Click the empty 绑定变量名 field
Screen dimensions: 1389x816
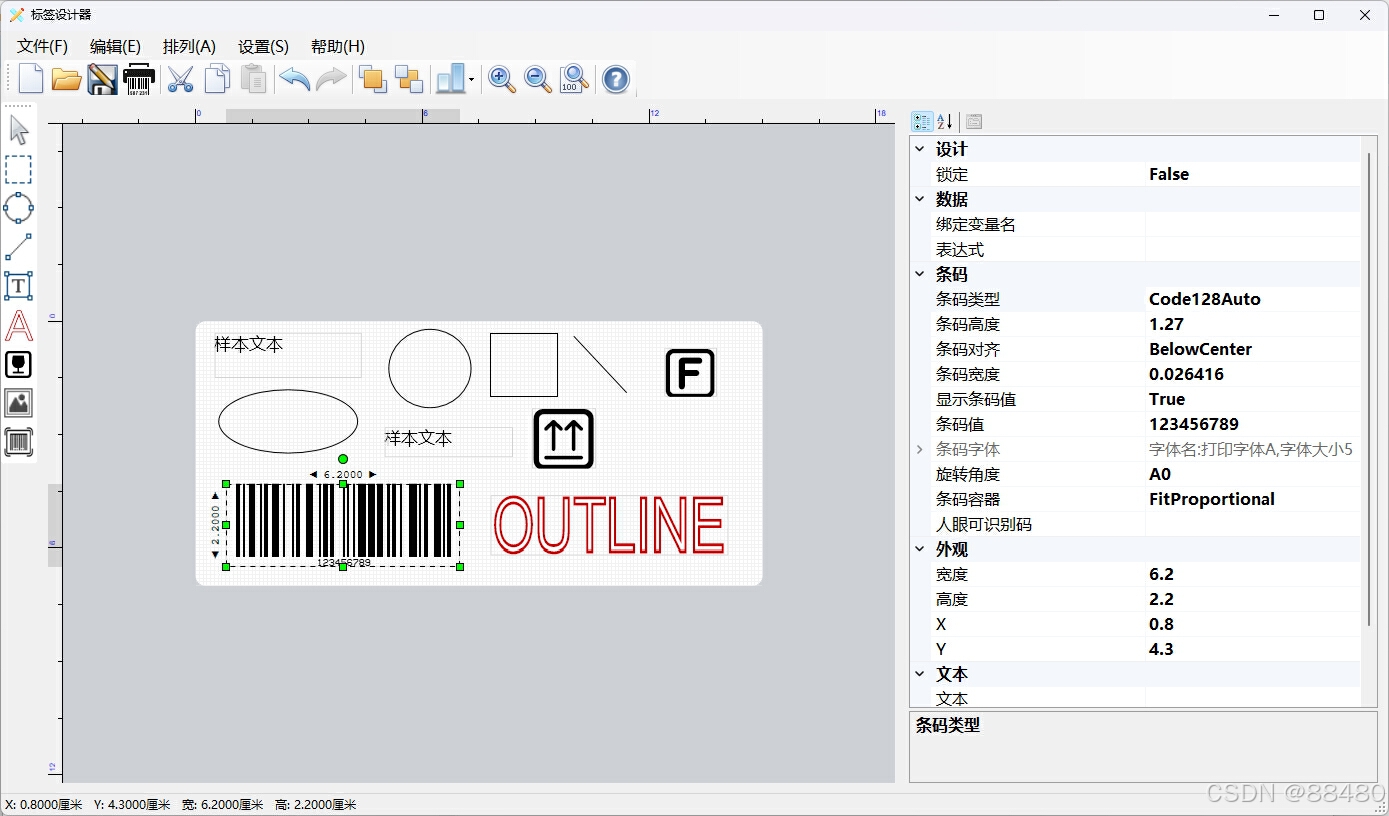(1253, 224)
